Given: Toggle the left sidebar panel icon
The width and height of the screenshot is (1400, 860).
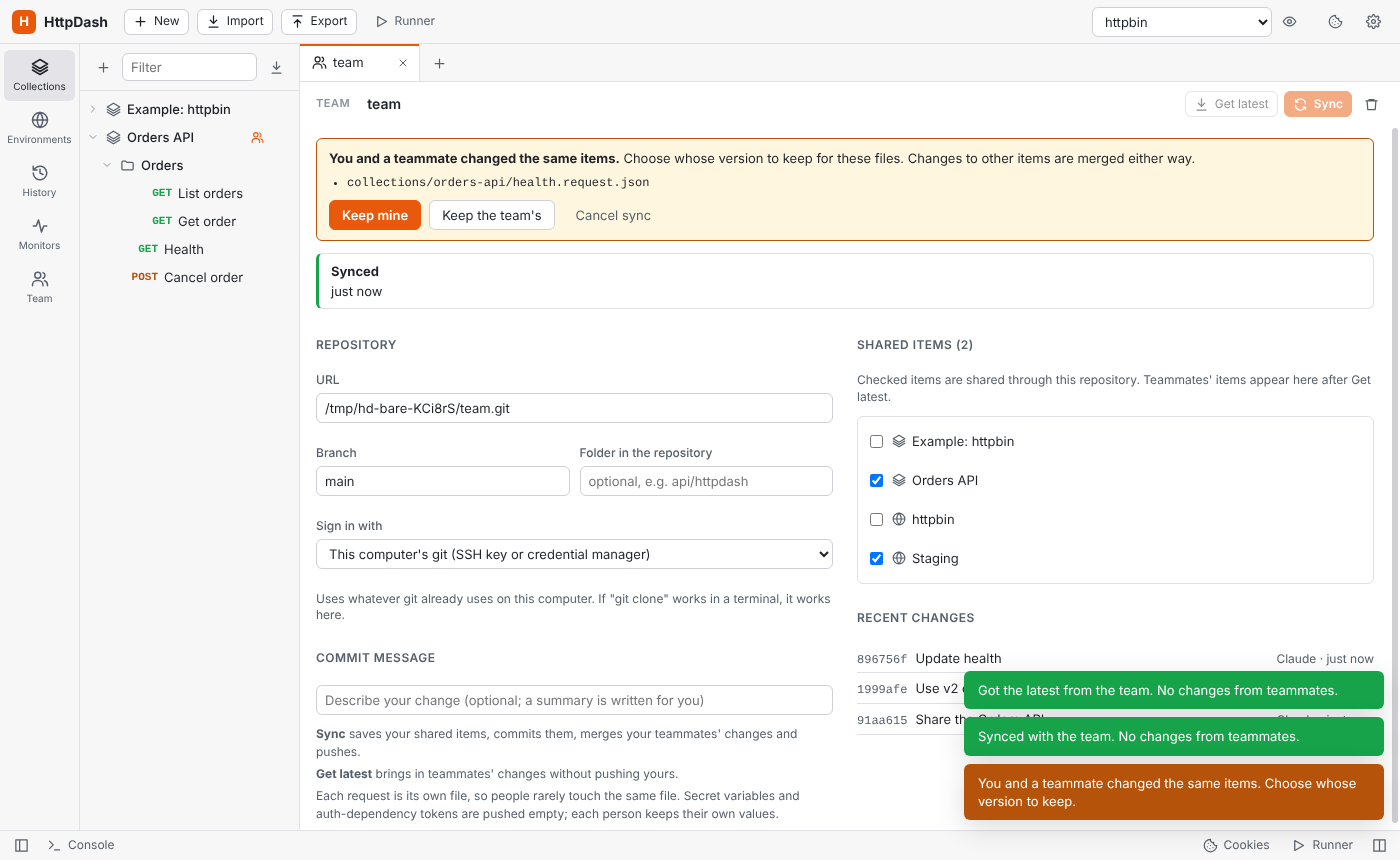Looking at the screenshot, I should point(21,845).
